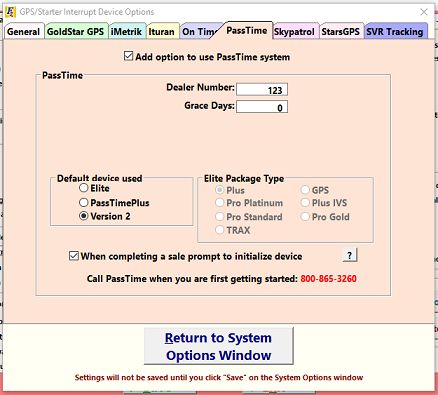
Task: Switch to the General tab
Action: [x=24, y=32]
